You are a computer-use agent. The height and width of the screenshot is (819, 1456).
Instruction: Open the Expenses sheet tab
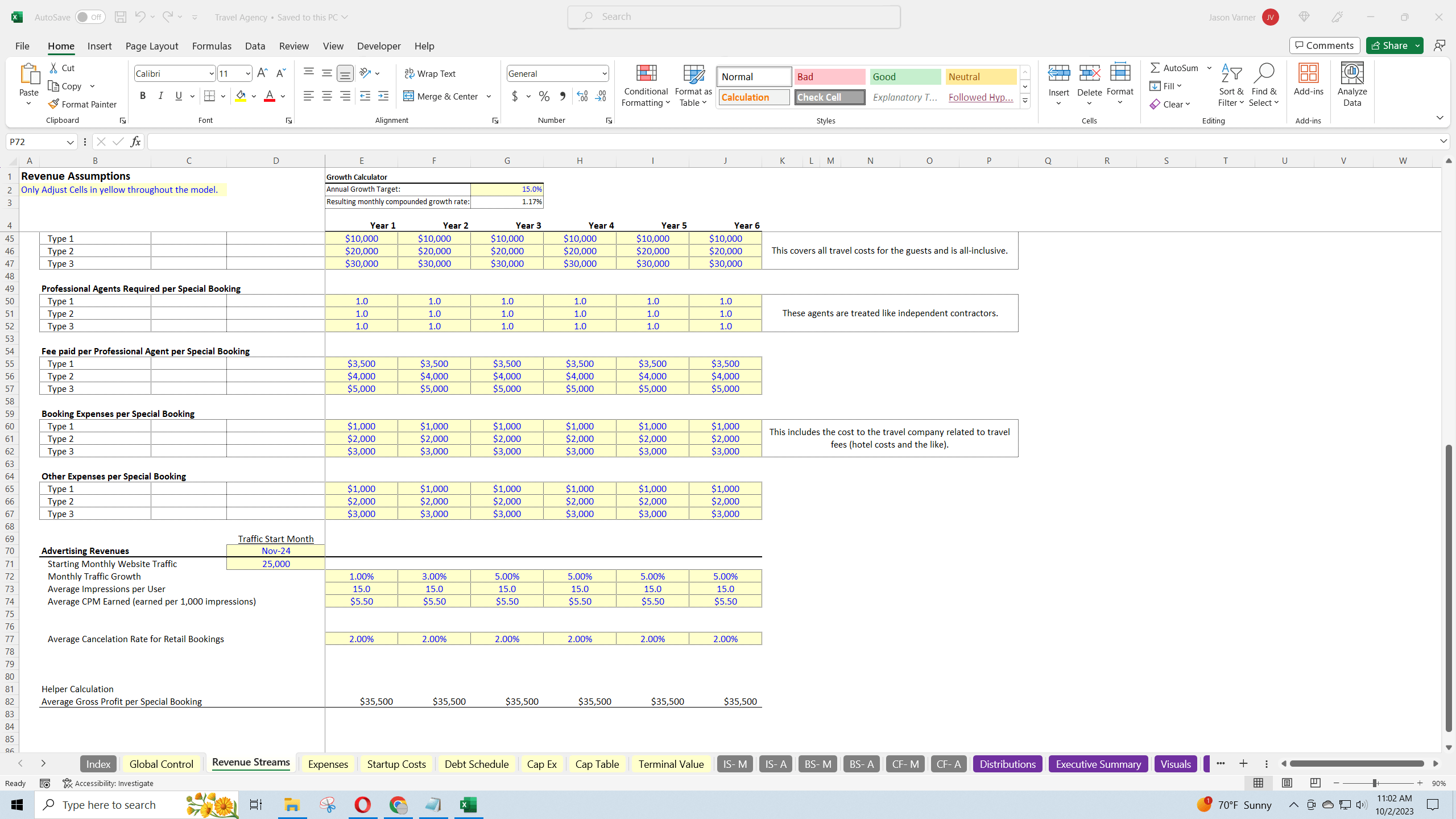328,764
